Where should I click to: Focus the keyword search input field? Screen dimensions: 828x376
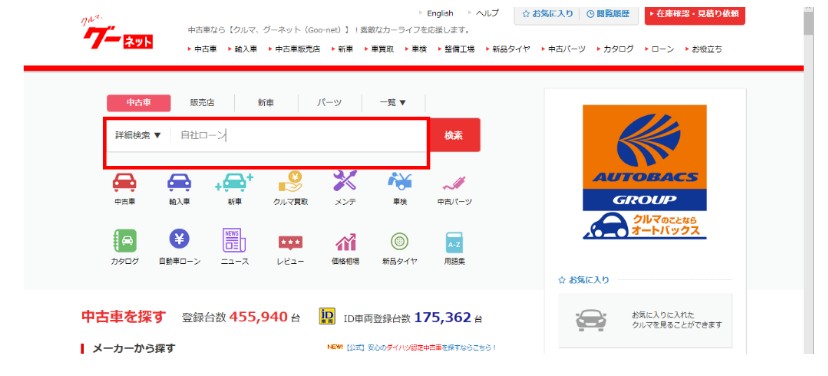[298, 135]
